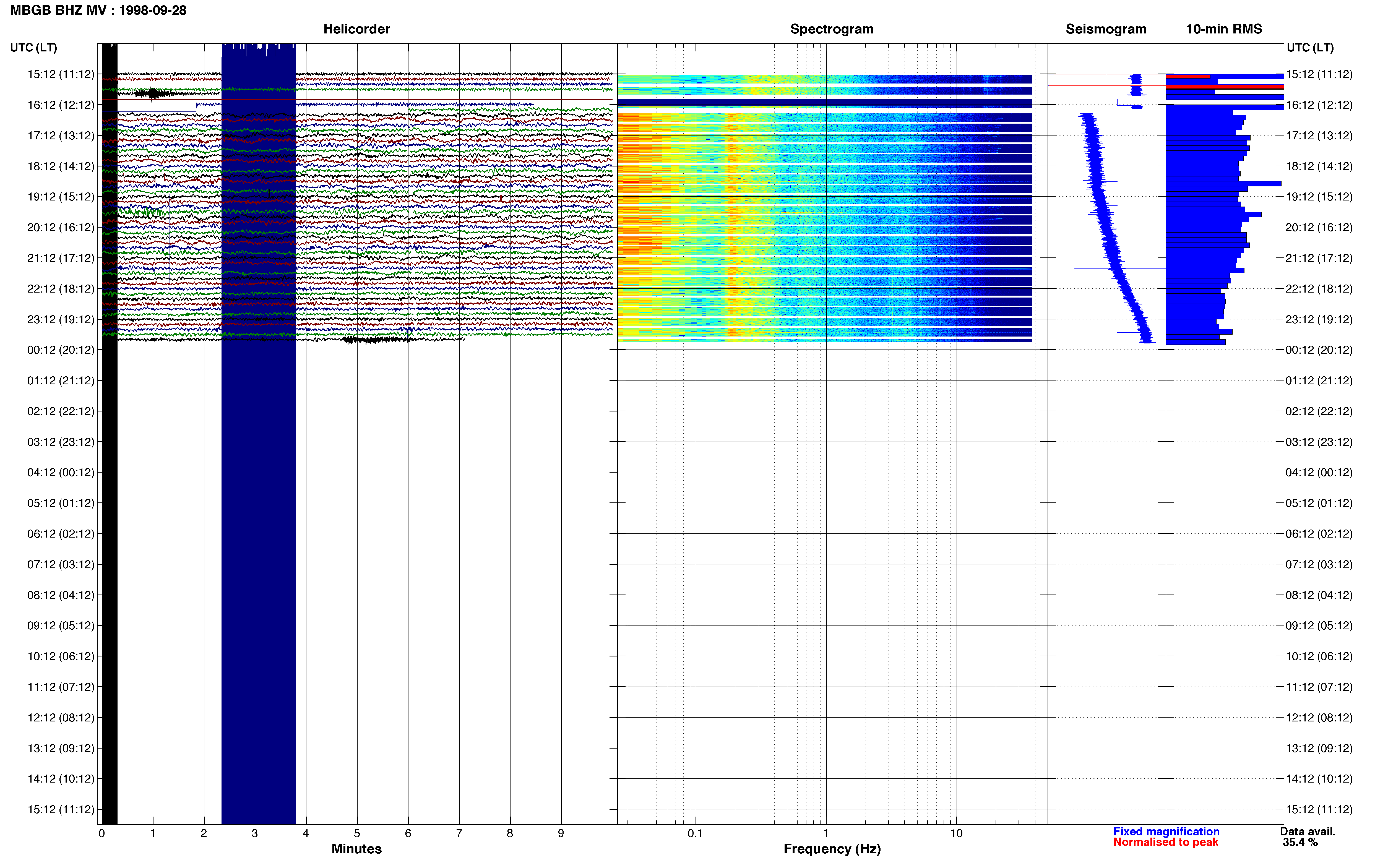Click left time label '17:12 (13:12)'
The height and width of the screenshot is (868, 1388).
click(61, 135)
